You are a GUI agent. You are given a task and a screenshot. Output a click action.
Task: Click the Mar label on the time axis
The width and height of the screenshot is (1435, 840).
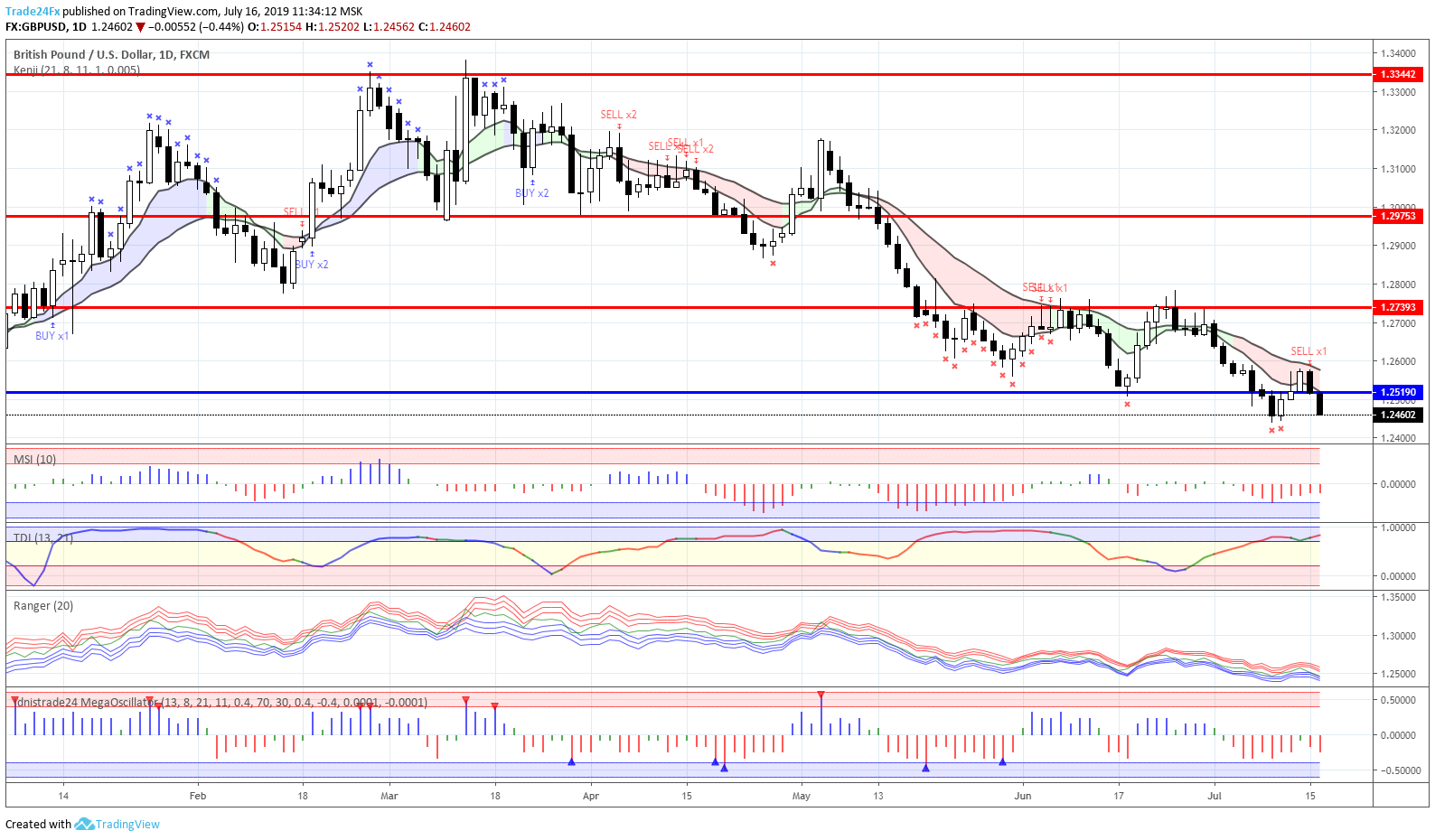tap(389, 796)
